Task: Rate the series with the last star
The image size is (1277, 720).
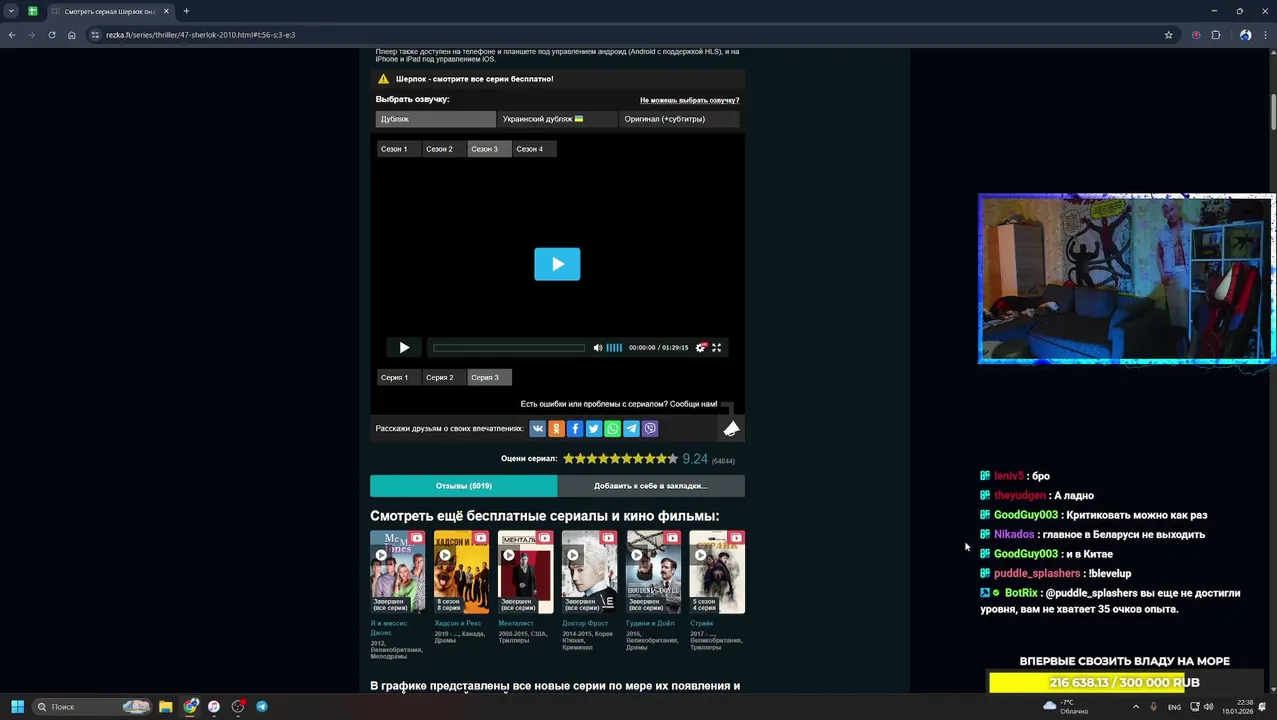Action: click(673, 458)
